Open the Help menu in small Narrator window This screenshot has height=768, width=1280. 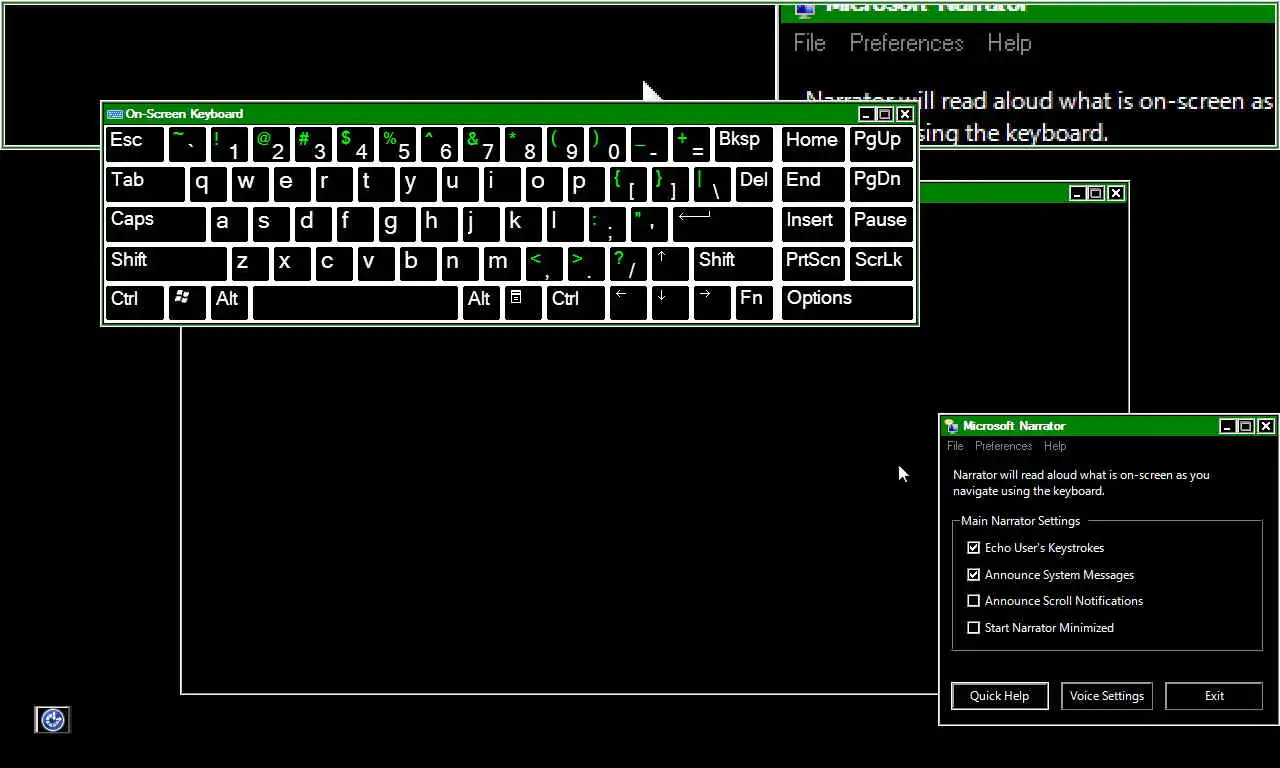coord(1055,446)
